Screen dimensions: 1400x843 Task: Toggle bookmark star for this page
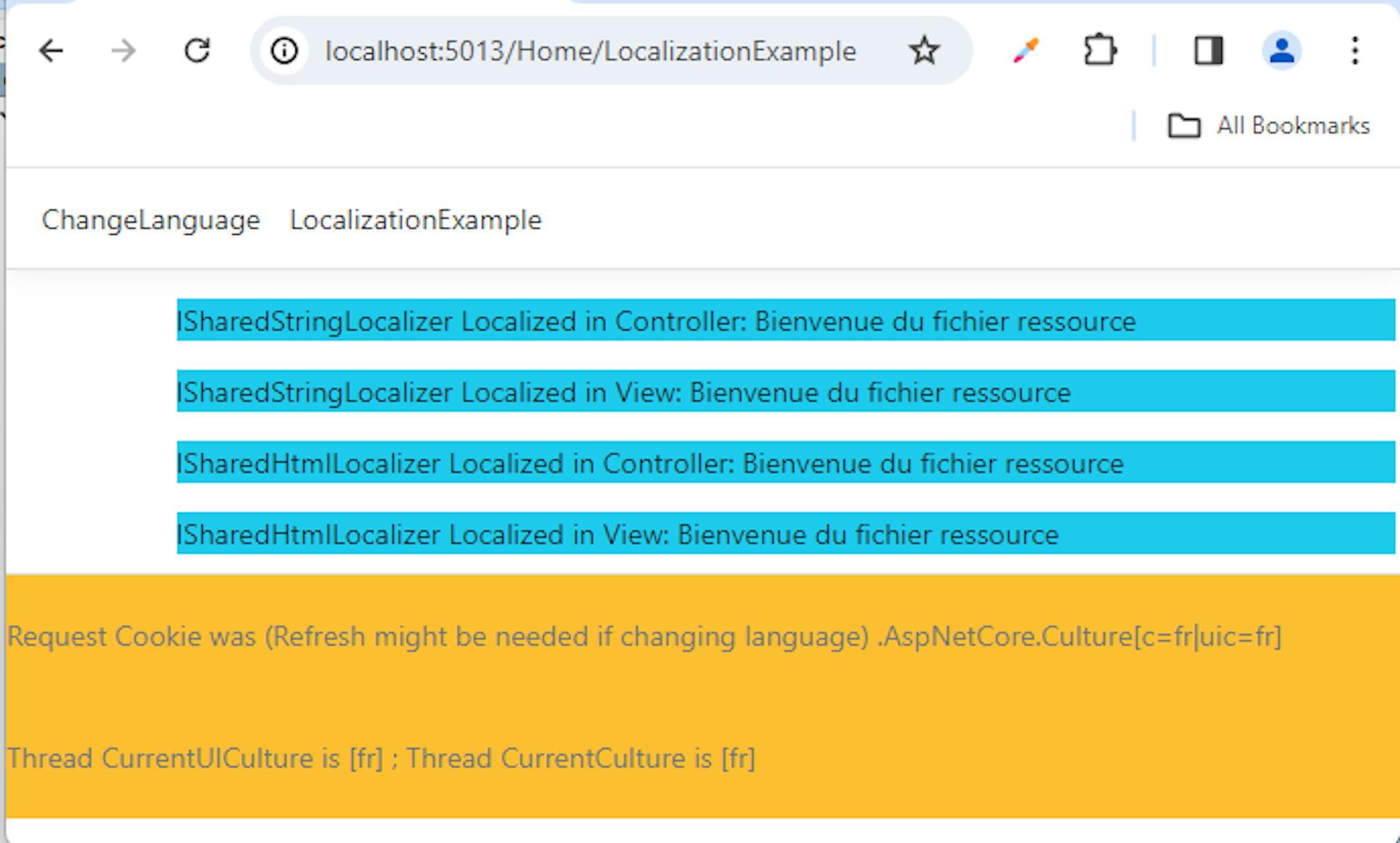tap(923, 50)
